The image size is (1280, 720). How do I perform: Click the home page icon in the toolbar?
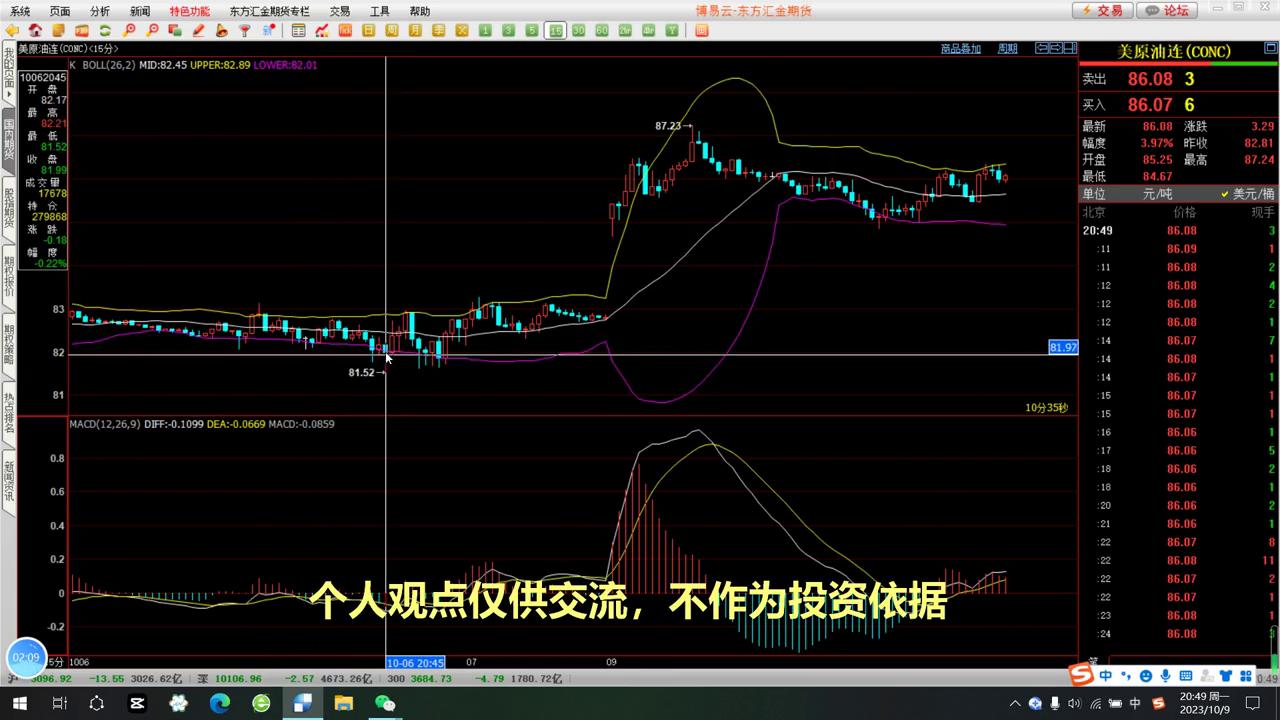(37, 31)
